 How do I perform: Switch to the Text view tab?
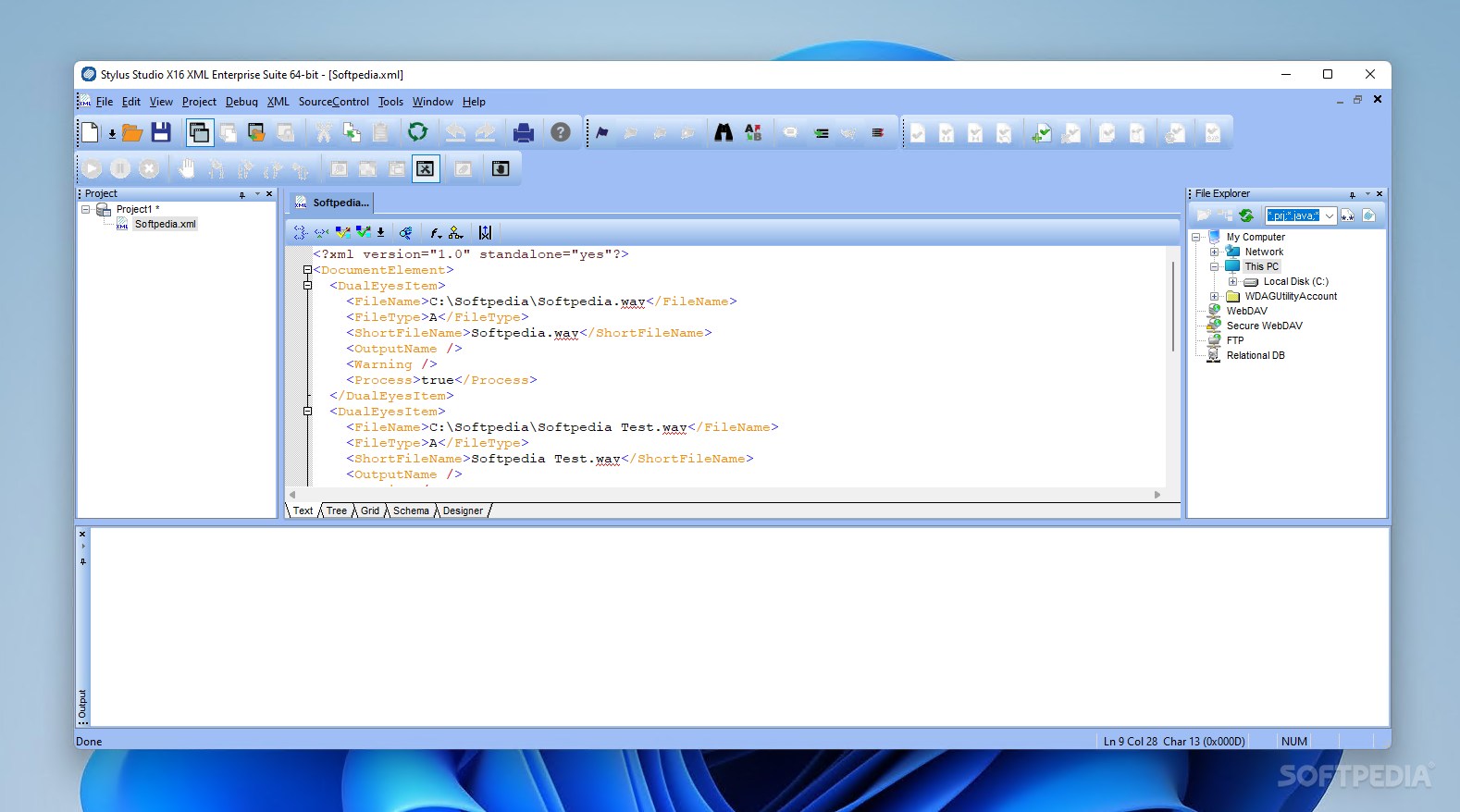(x=303, y=511)
